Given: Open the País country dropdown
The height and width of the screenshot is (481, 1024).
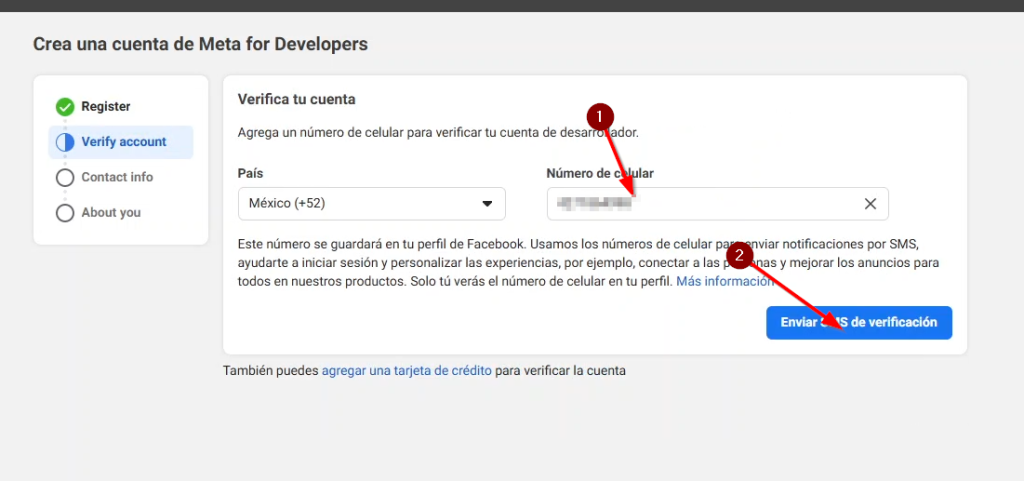Looking at the screenshot, I should 372,204.
